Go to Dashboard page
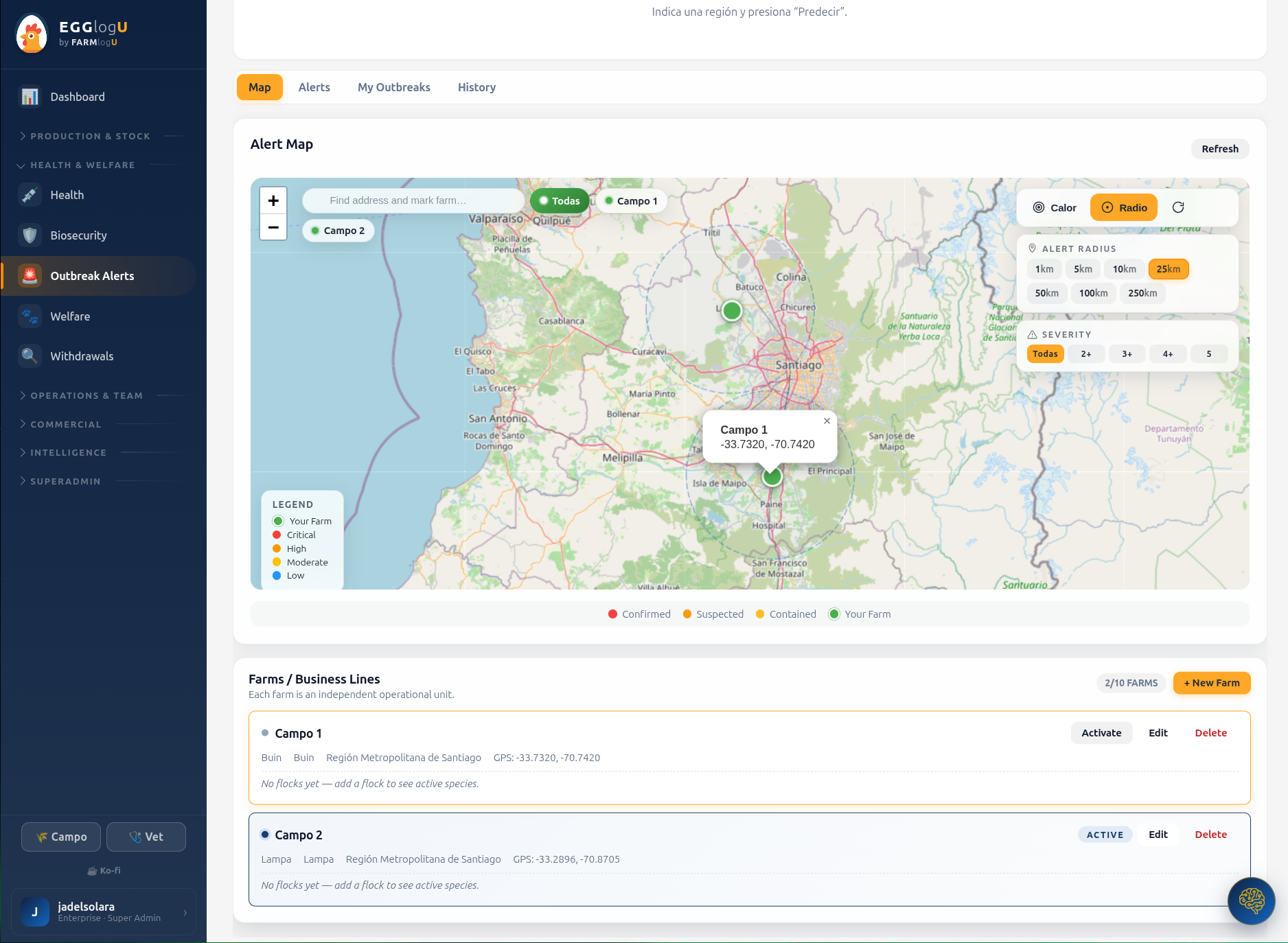Image resolution: width=1288 pixels, height=943 pixels. [x=100, y=97]
